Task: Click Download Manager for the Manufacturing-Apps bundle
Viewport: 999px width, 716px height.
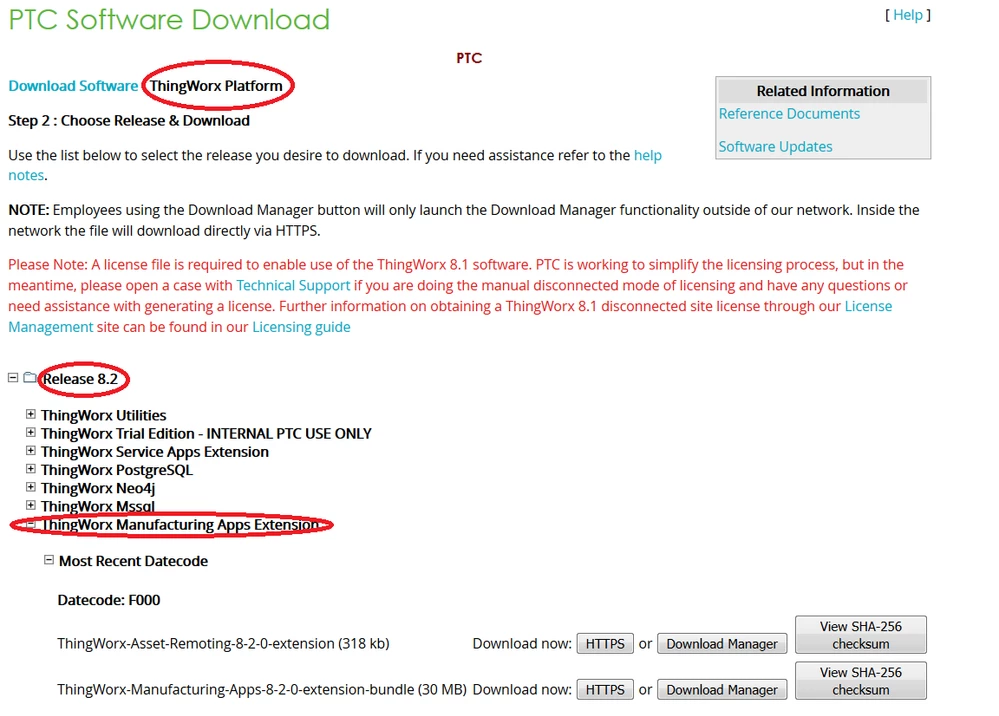Action: click(722, 689)
